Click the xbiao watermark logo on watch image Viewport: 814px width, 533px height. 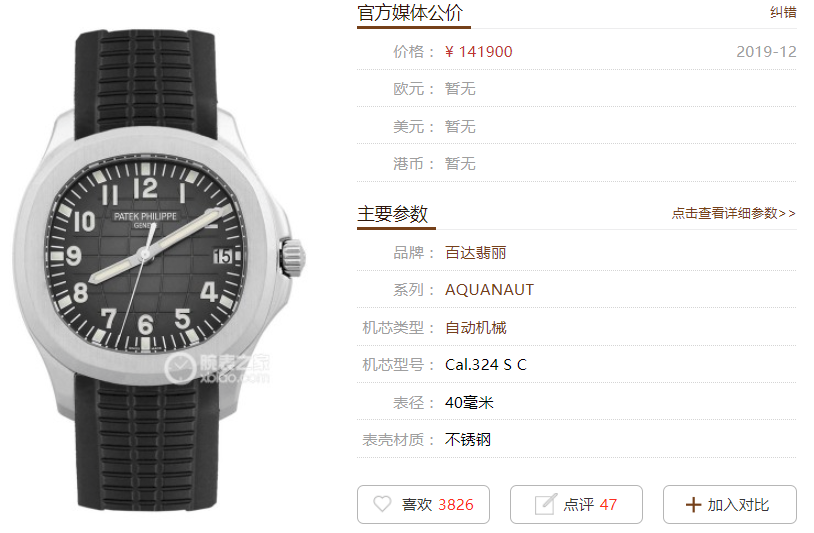tap(216, 368)
